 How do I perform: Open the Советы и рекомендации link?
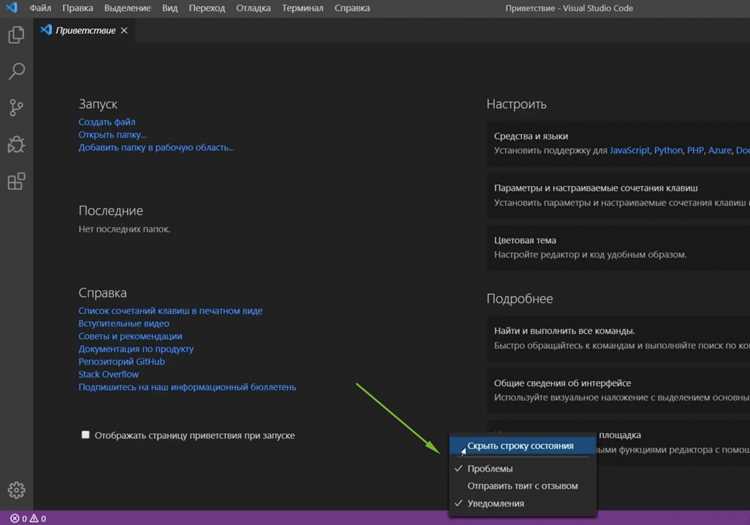coord(130,336)
